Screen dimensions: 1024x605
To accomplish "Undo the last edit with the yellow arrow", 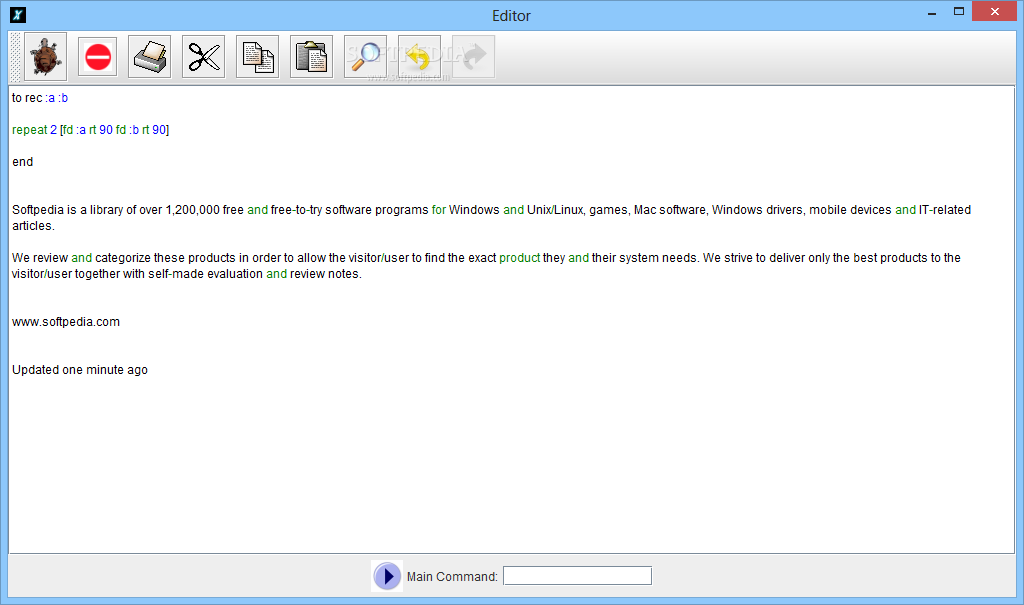I will tap(419, 57).
